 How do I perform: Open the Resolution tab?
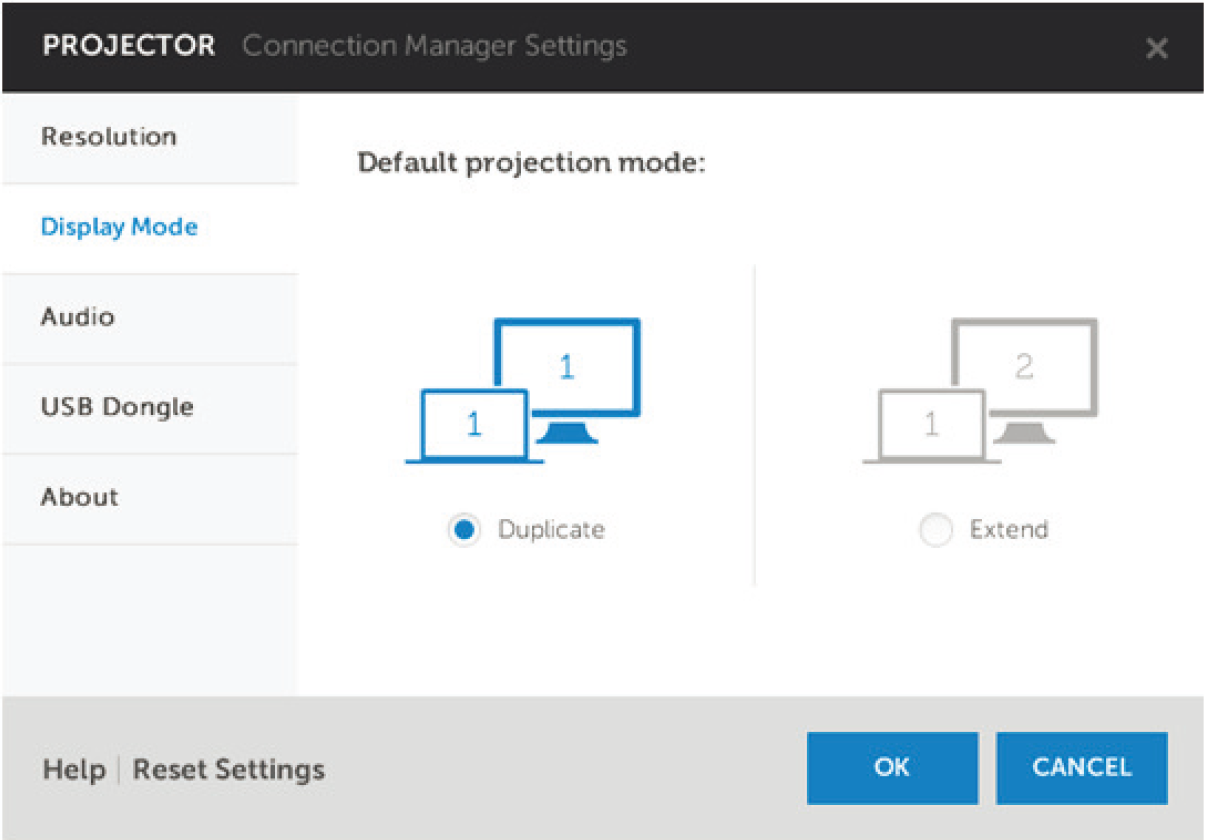[x=150, y=138]
